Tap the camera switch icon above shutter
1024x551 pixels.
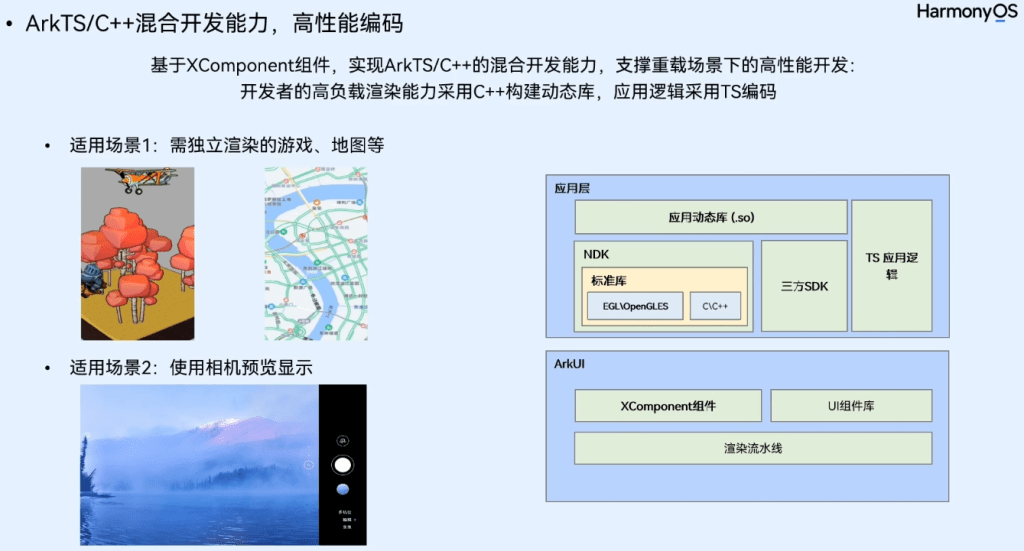point(343,439)
